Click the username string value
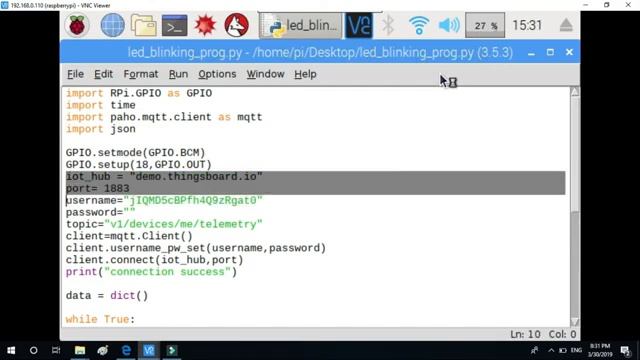The height and width of the screenshot is (360, 640). [193, 200]
